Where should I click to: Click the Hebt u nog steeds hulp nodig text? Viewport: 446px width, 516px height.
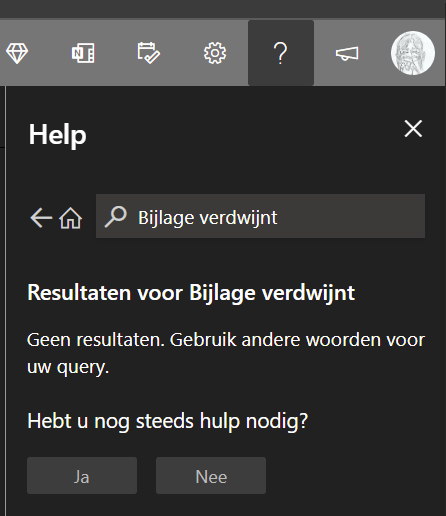tap(167, 421)
